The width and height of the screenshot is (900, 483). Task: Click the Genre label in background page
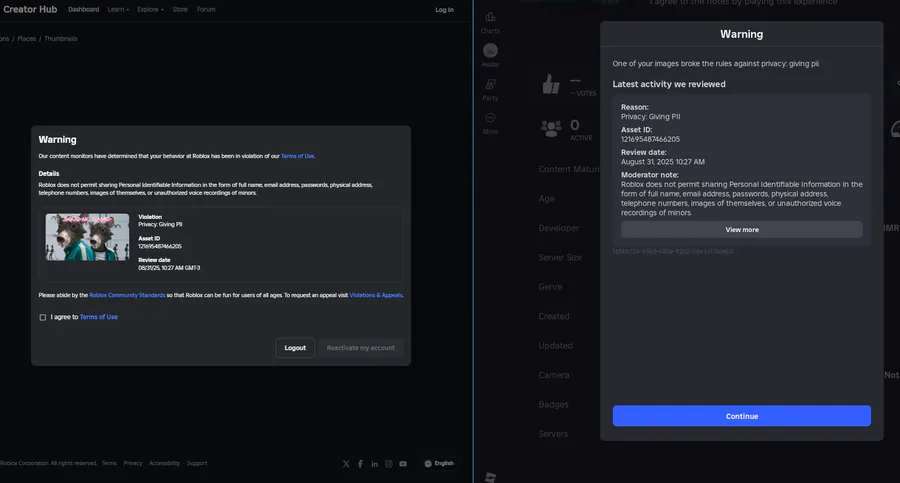550,287
